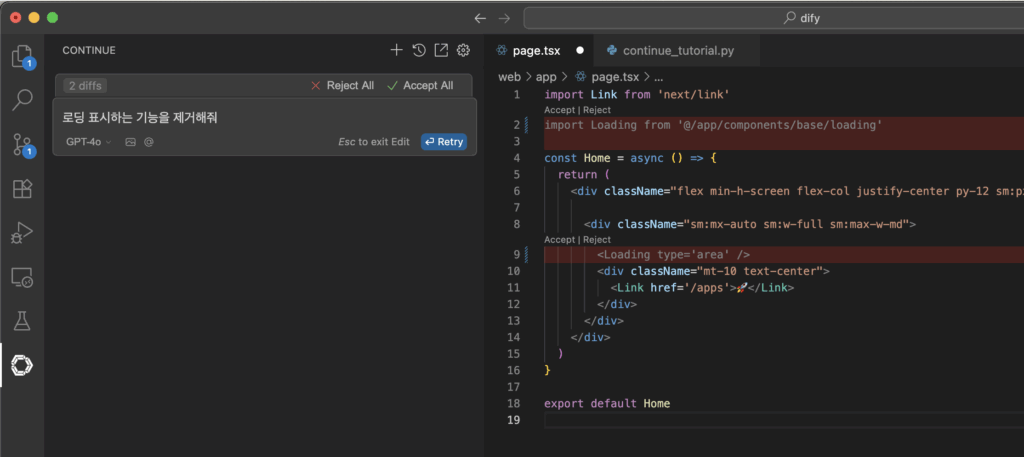Add context with the @ icon
Viewport: 1024px width, 457px height.
(149, 142)
